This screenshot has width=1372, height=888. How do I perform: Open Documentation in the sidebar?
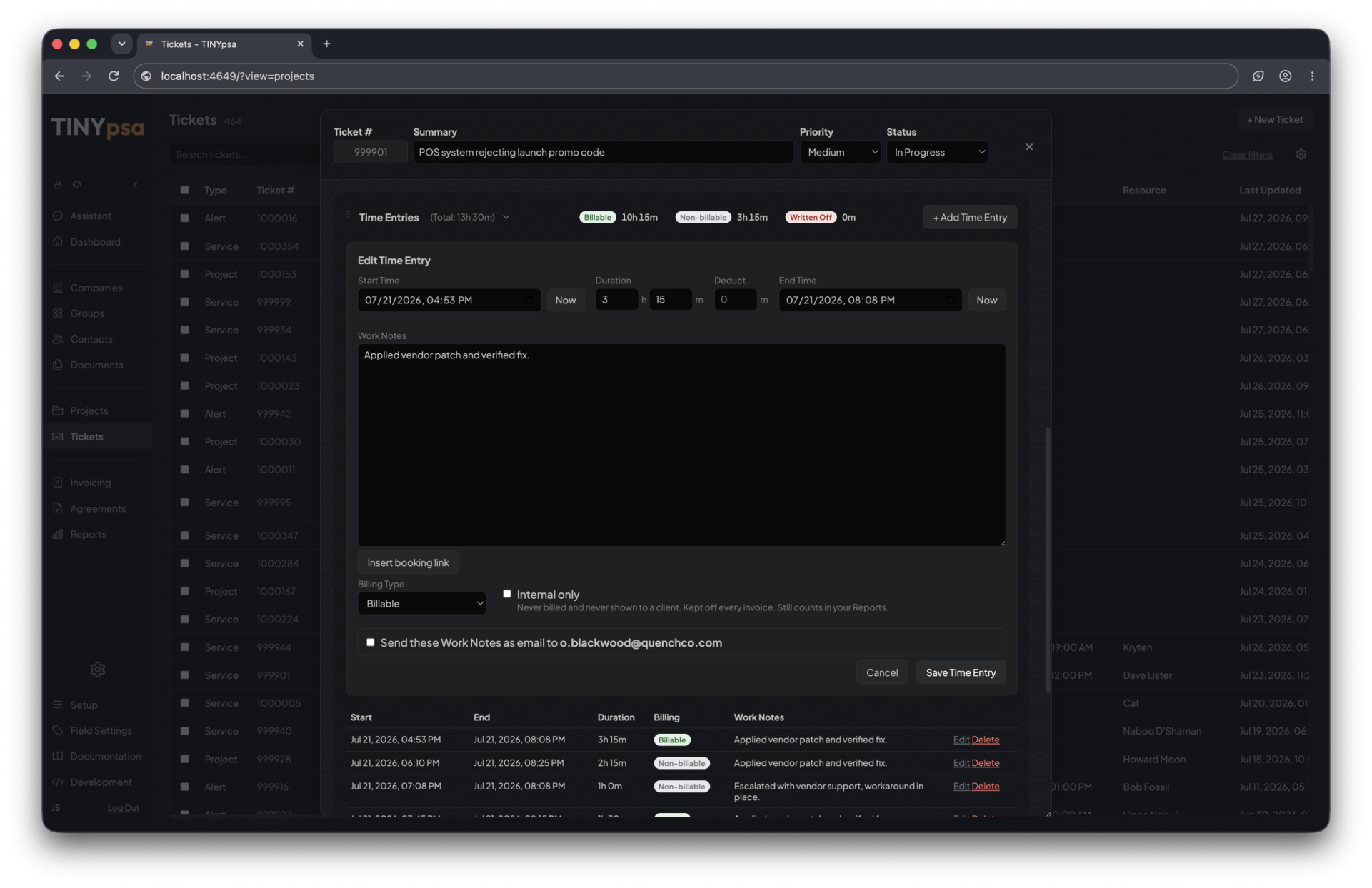105,756
